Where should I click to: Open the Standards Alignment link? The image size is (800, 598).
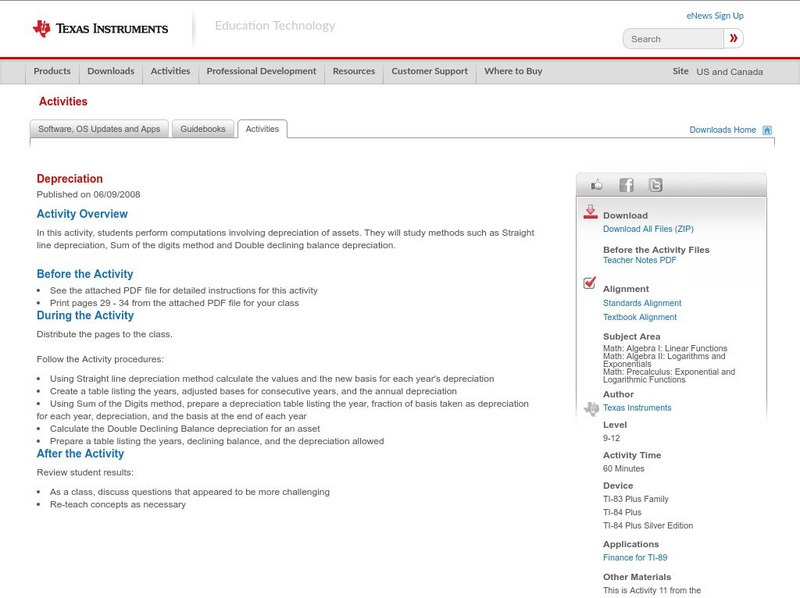642,303
